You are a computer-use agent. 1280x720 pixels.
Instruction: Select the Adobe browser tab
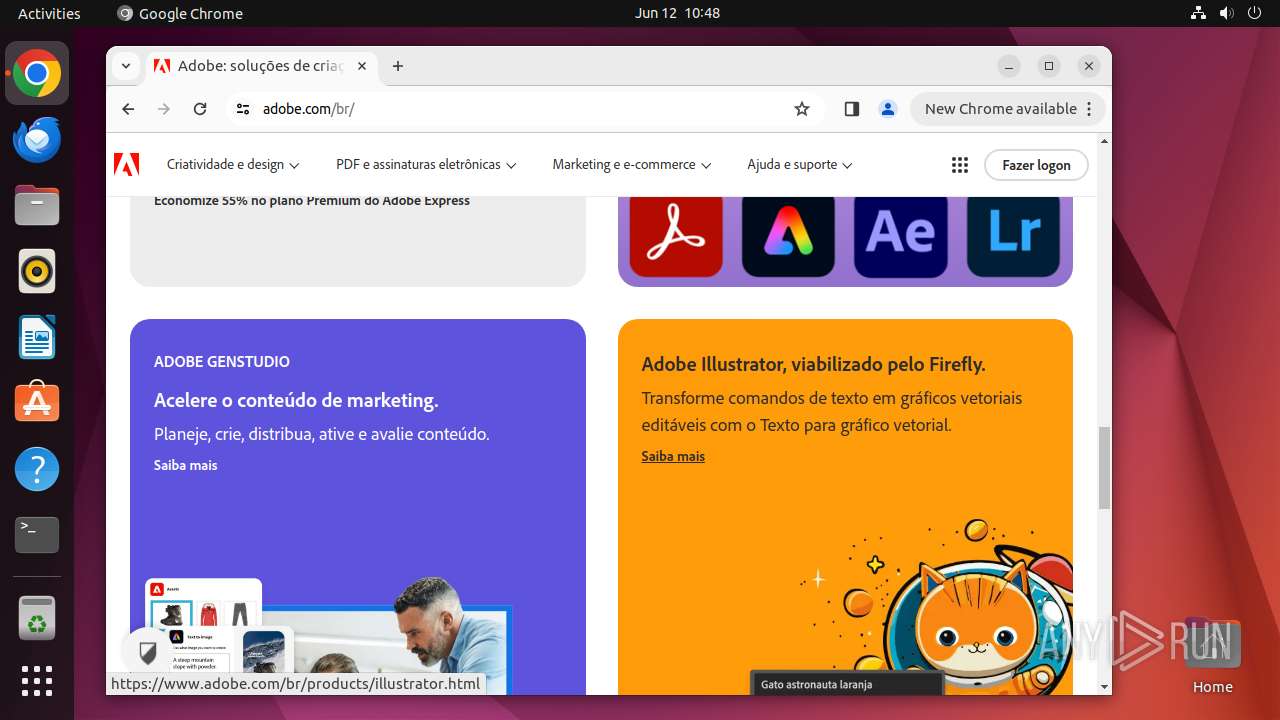click(260, 66)
